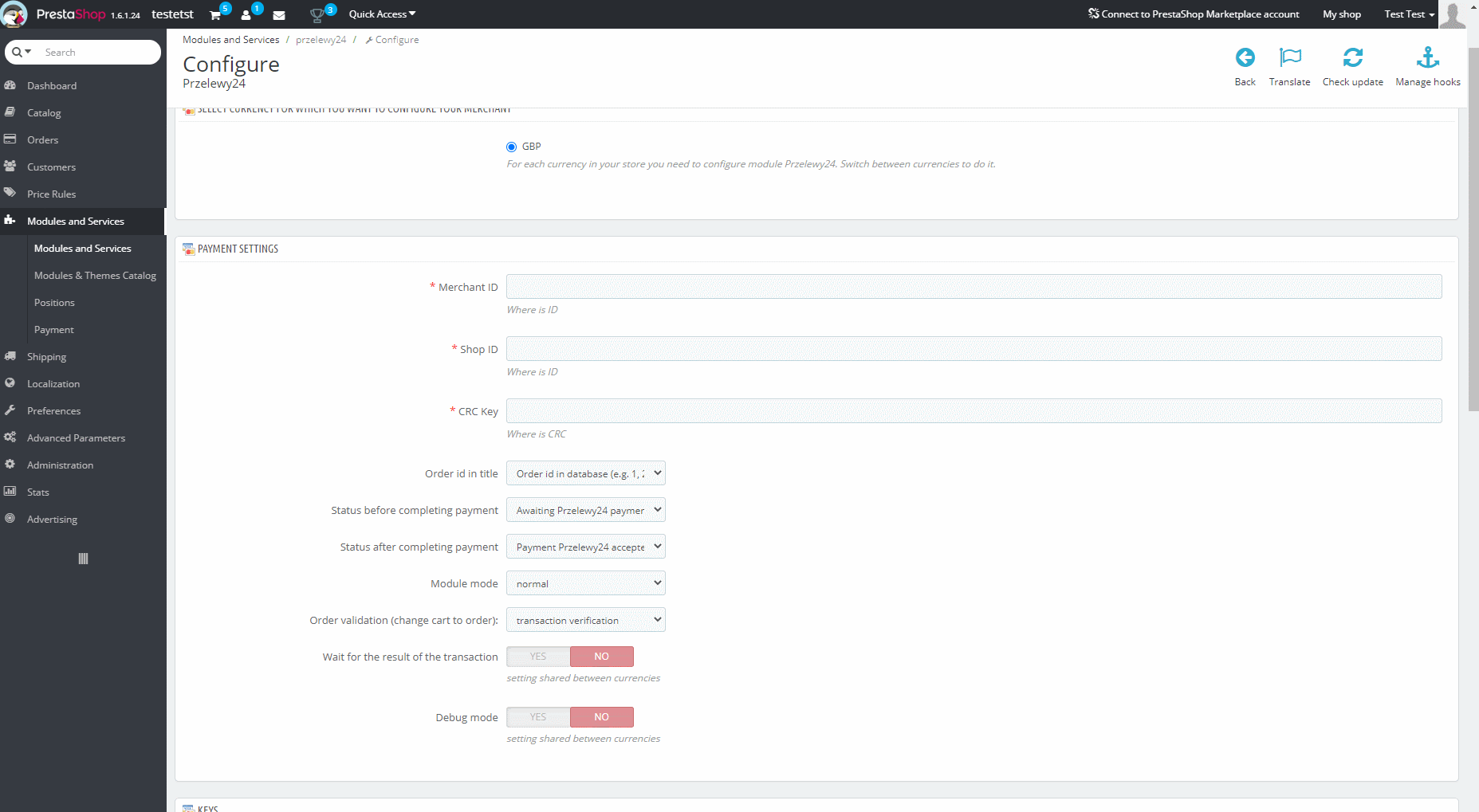Open the Translate tool for Przelewy24
The image size is (1479, 812).
pyautogui.click(x=1289, y=58)
